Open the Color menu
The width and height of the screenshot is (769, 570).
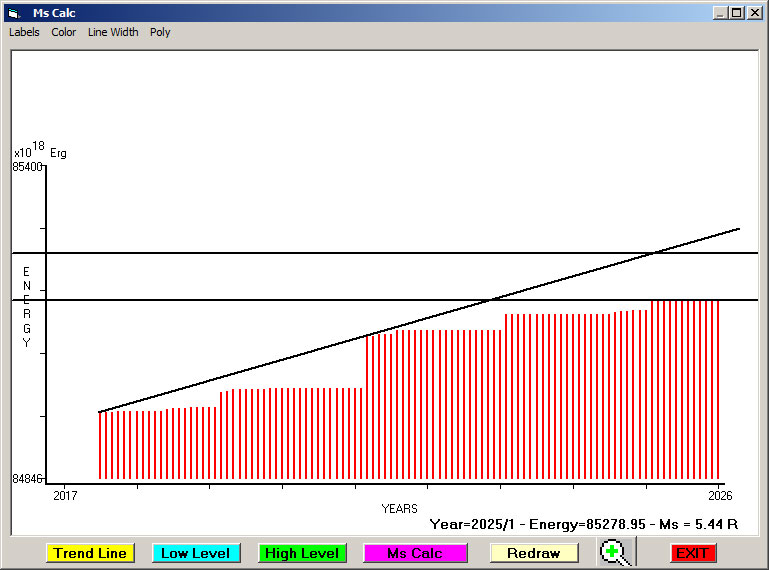64,32
